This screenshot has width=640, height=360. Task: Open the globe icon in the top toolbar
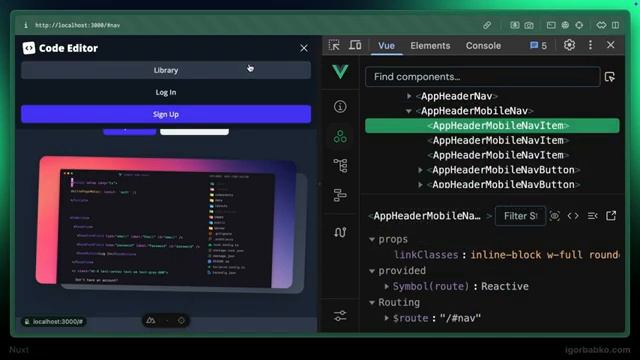tap(565, 25)
